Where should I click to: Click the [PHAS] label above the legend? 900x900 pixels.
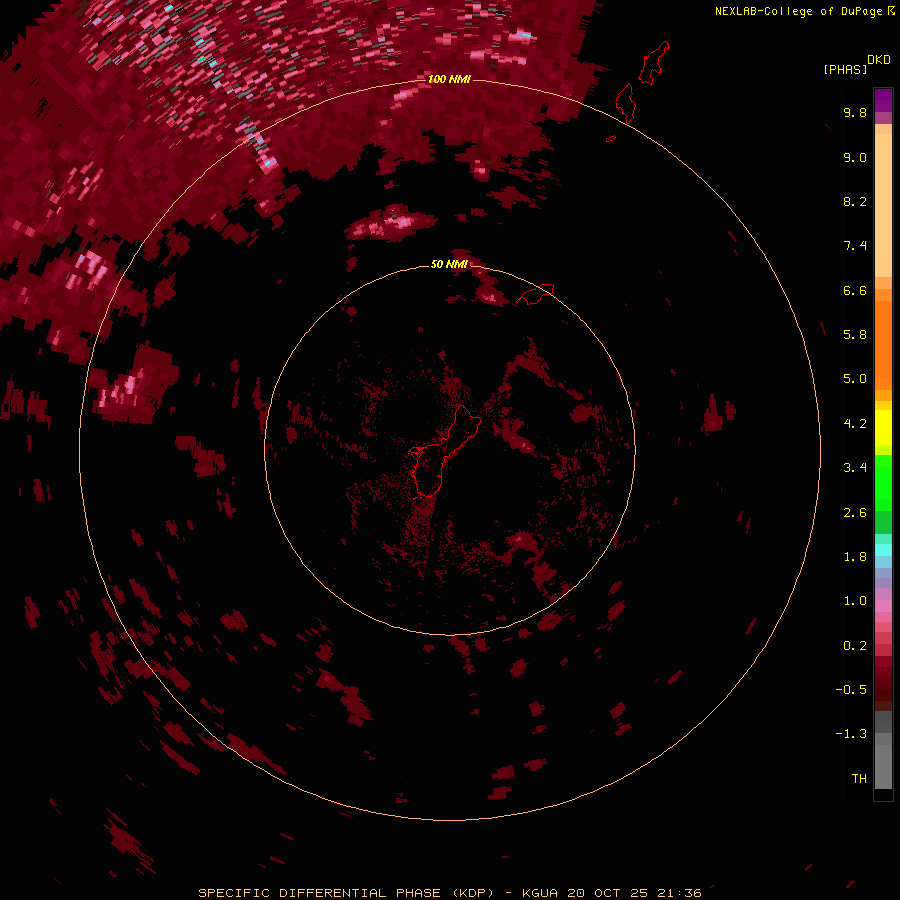(x=845, y=69)
